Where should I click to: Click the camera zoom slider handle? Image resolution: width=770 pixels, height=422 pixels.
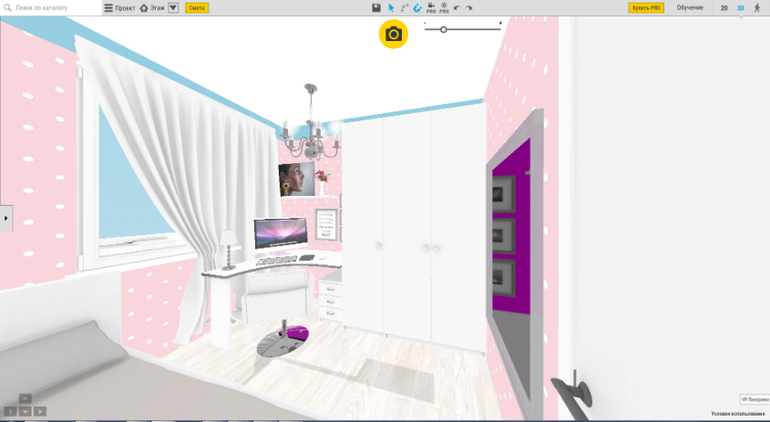click(x=443, y=29)
